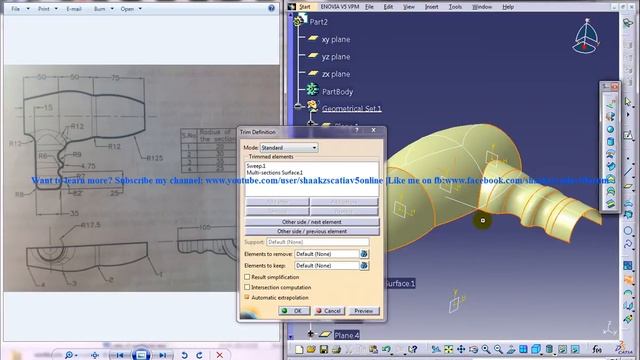Viewport: 640px width, 360px height.
Task: Rotate image clockwise in Photo Viewer
Action: tap(199, 355)
